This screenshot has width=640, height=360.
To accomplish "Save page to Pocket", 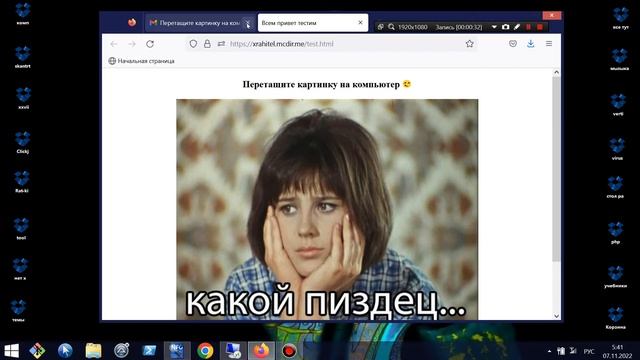I will point(513,44).
